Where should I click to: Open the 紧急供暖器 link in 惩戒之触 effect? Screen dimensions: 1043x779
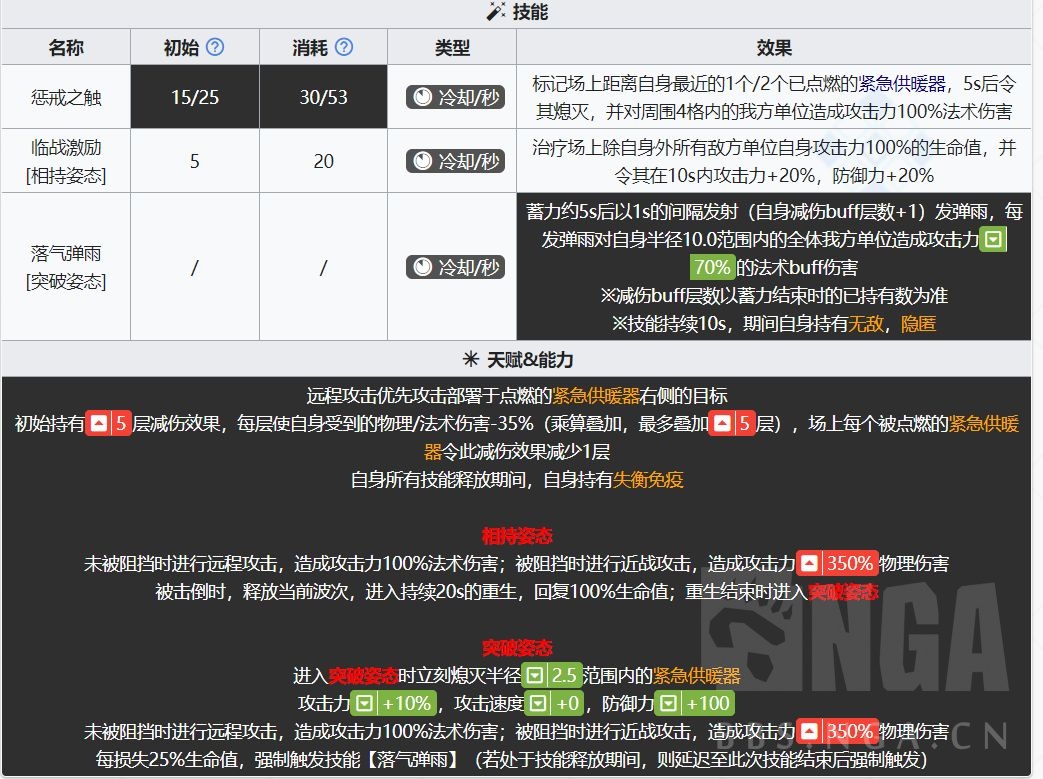[x=878, y=83]
